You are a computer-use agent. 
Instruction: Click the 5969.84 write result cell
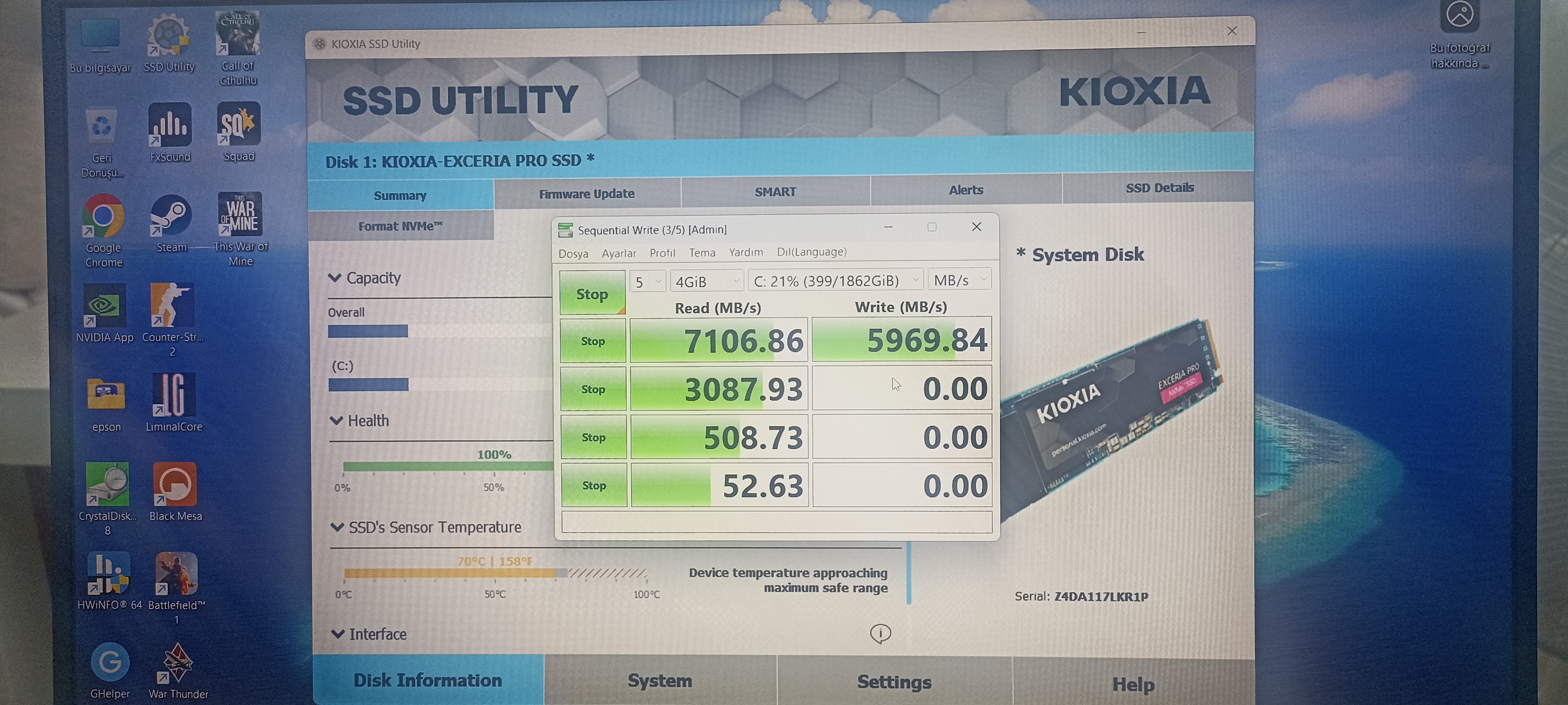tap(901, 339)
